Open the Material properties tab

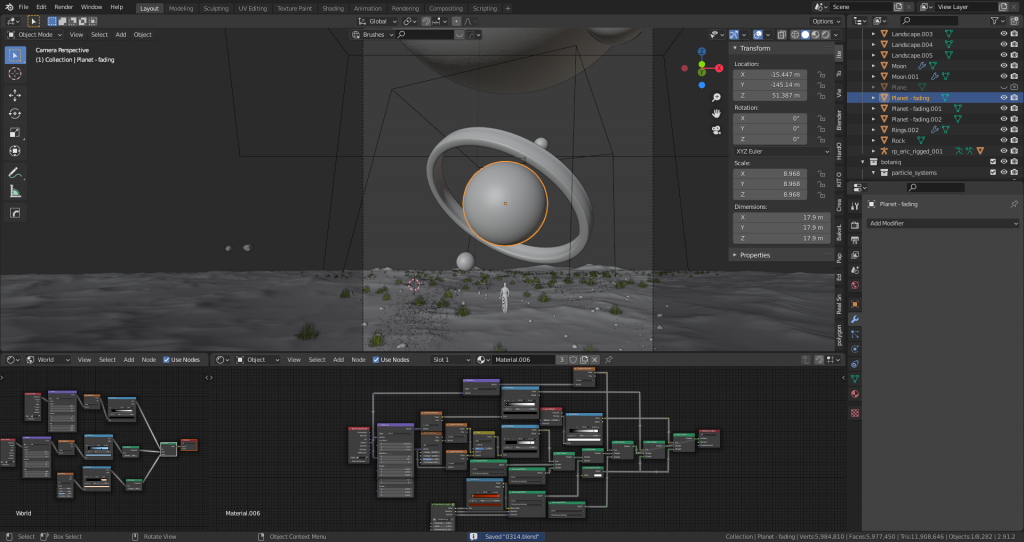pos(855,394)
